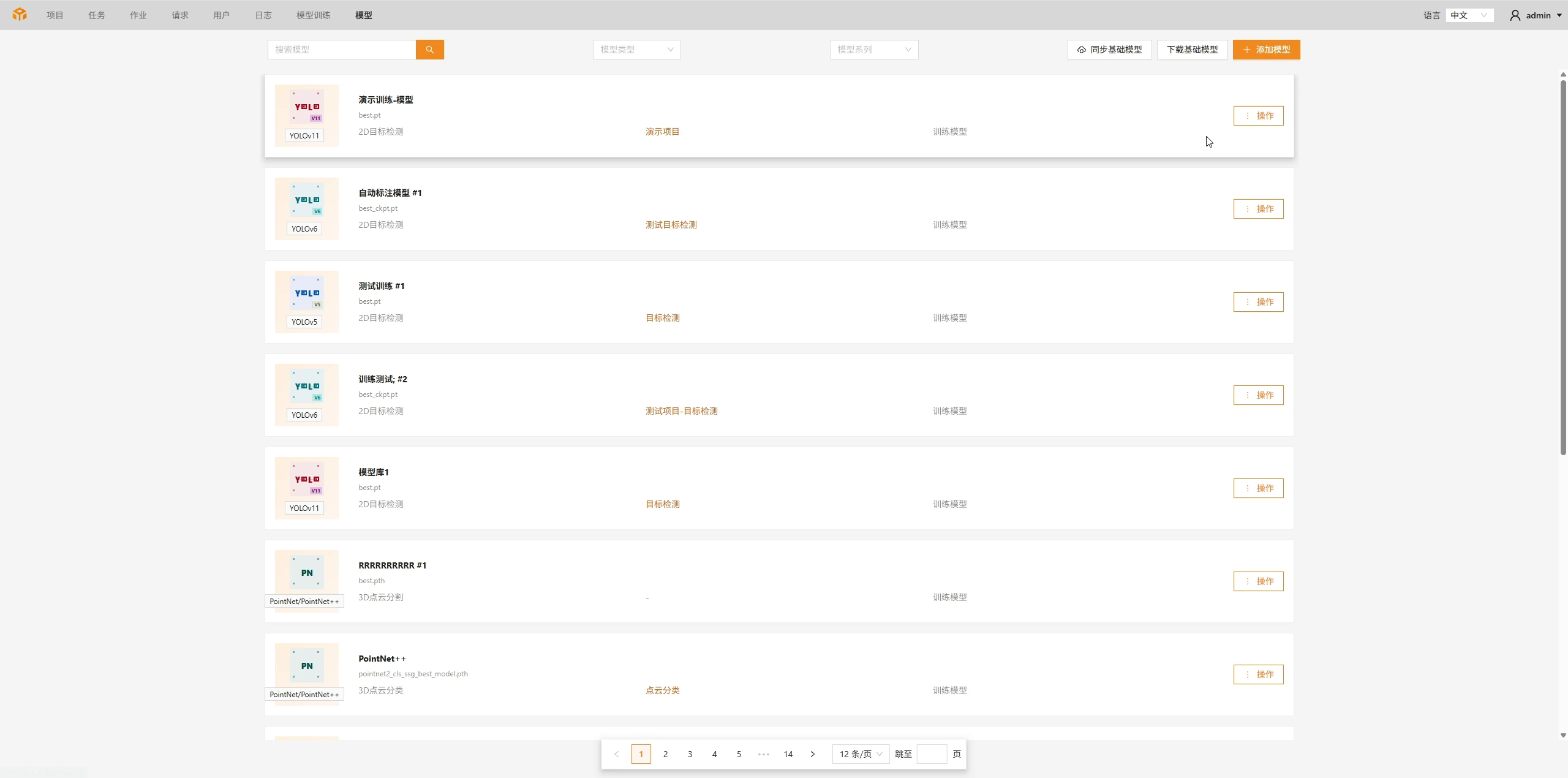Open 操作 menu for 训练测试; #2
Image resolution: width=1568 pixels, height=778 pixels.
click(x=1258, y=395)
